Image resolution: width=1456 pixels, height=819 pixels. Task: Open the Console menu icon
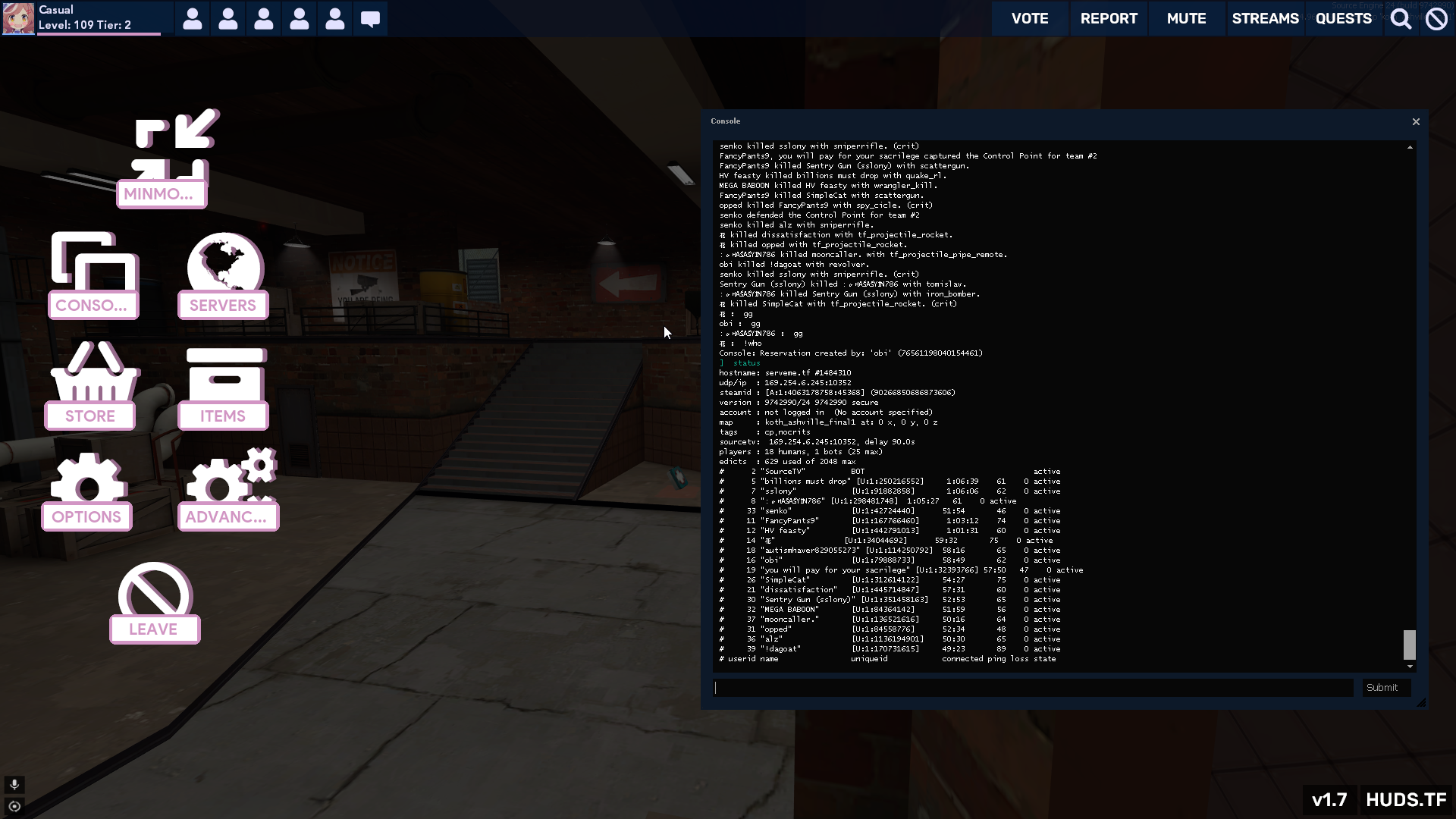94,262
